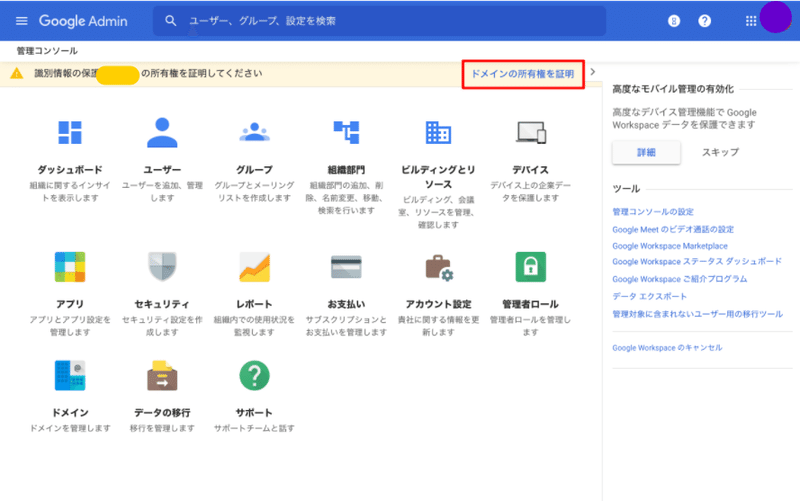Click the お支払い title text
The height and width of the screenshot is (501, 800).
[x=346, y=304]
